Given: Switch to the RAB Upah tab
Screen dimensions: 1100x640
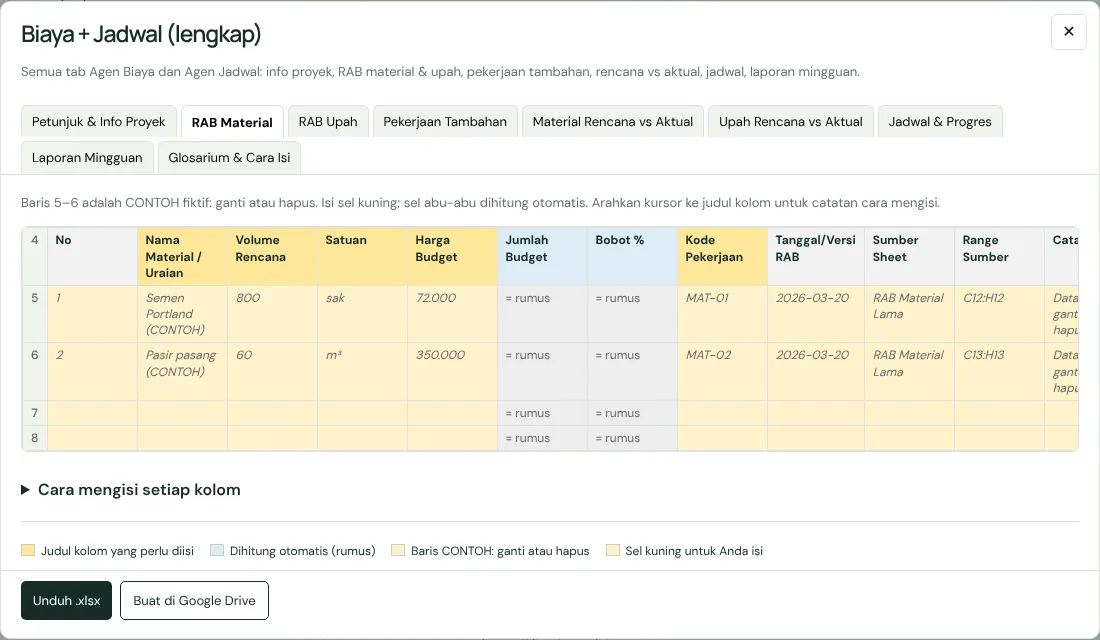Looking at the screenshot, I should click(x=328, y=121).
